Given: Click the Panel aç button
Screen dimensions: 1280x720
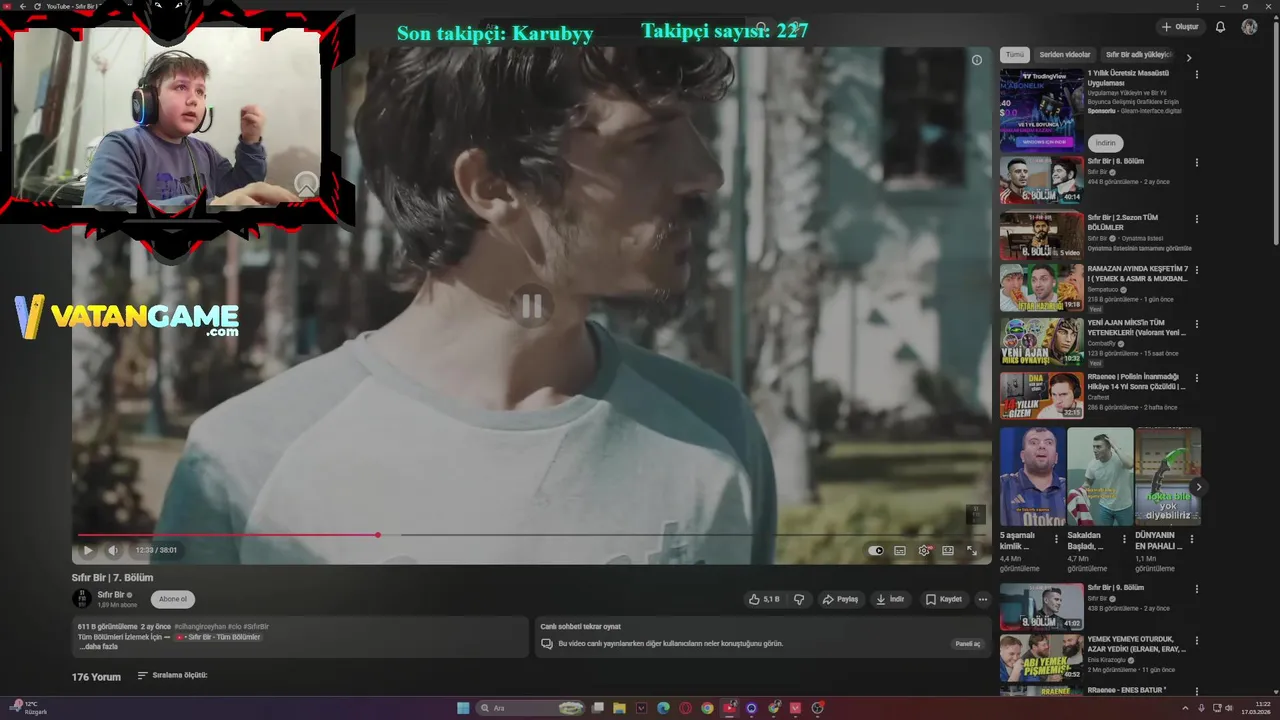Looking at the screenshot, I should coord(967,644).
